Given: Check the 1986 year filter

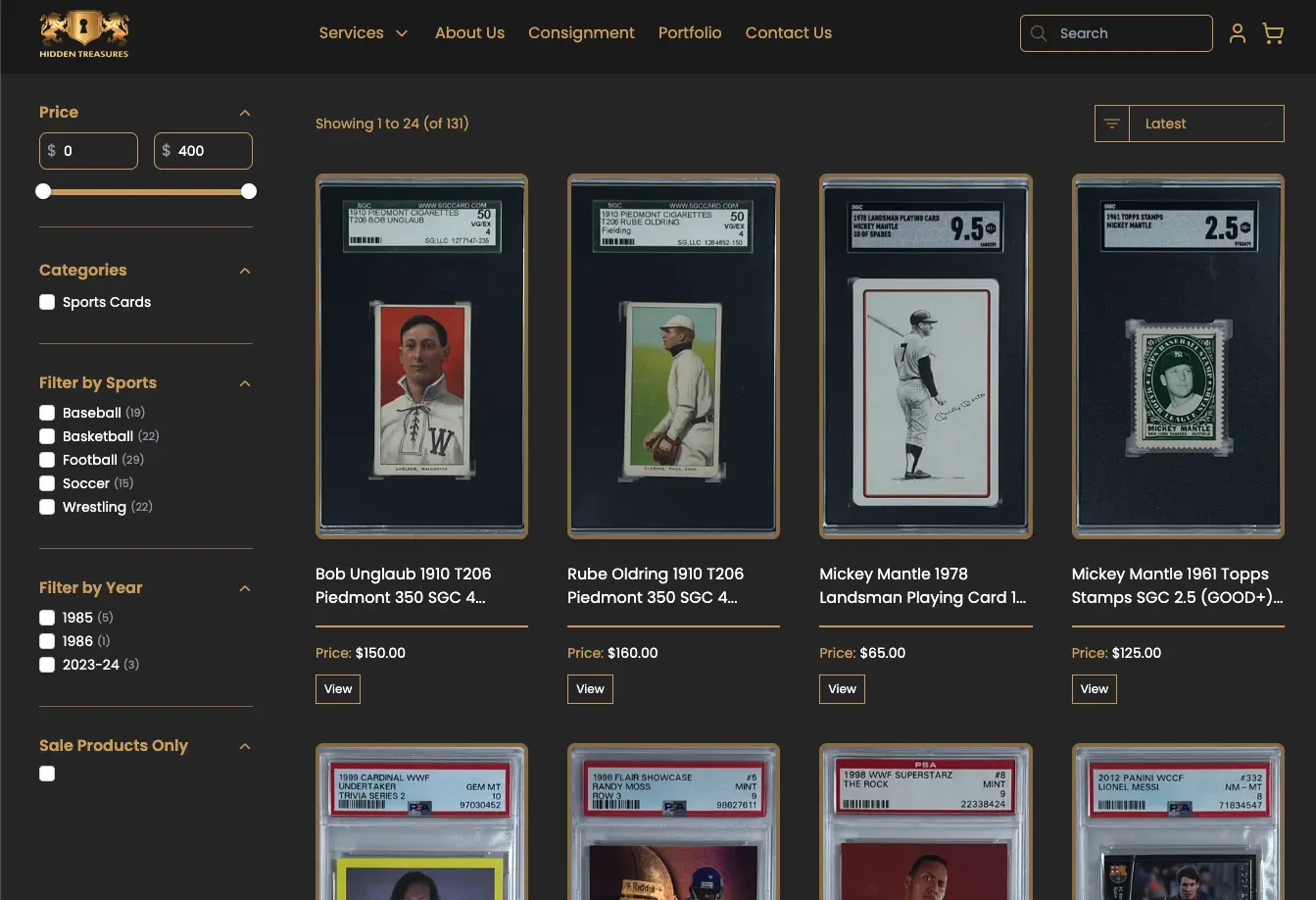Looking at the screenshot, I should 47,641.
